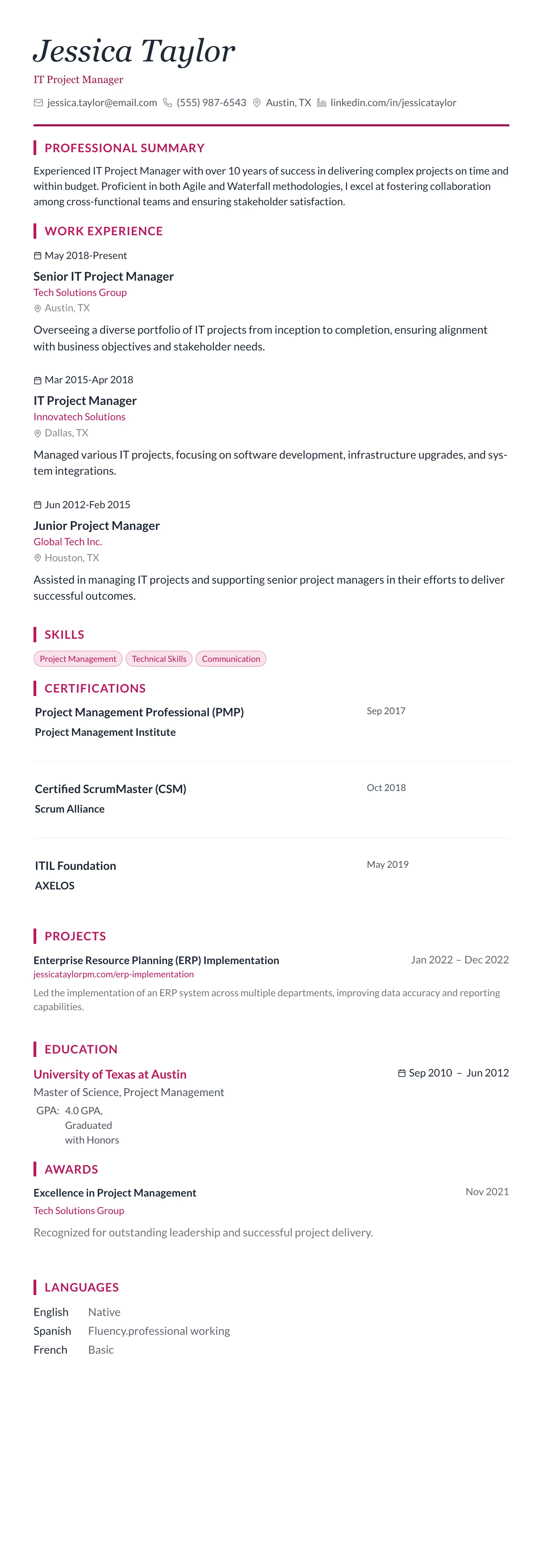Click the phone icon in the contact line
This screenshot has width=554, height=1568.
point(168,103)
